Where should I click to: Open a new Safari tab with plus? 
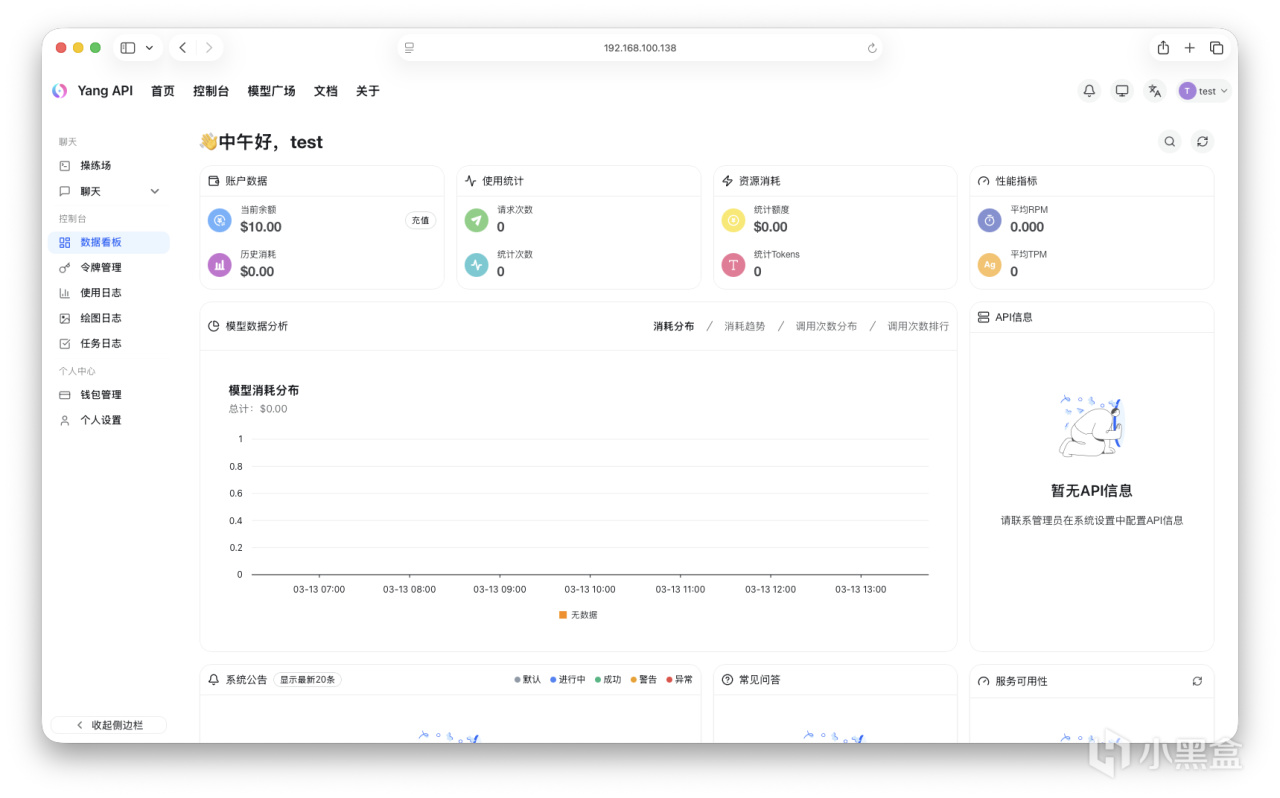click(1190, 48)
